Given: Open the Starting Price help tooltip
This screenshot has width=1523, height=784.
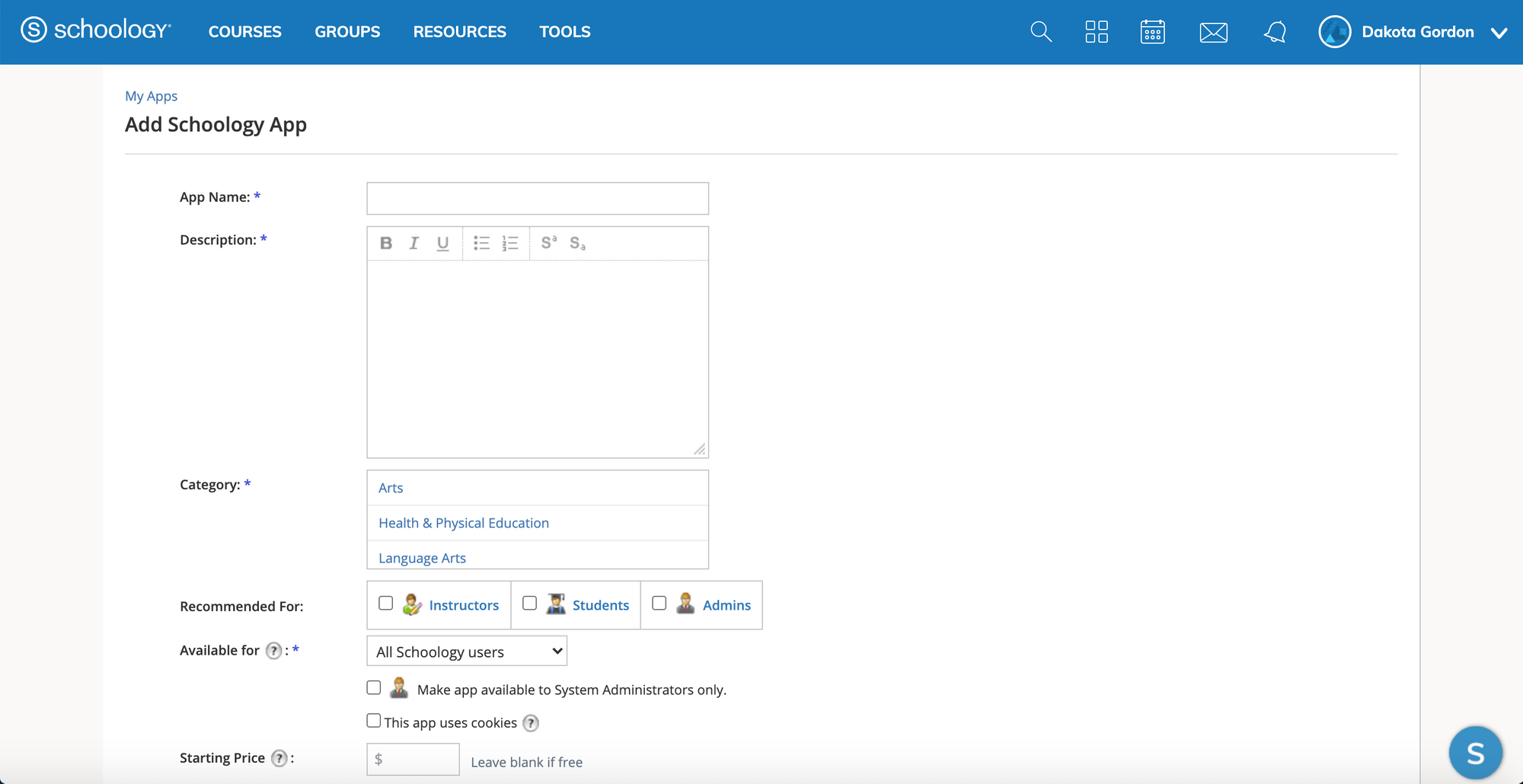Looking at the screenshot, I should point(279,758).
